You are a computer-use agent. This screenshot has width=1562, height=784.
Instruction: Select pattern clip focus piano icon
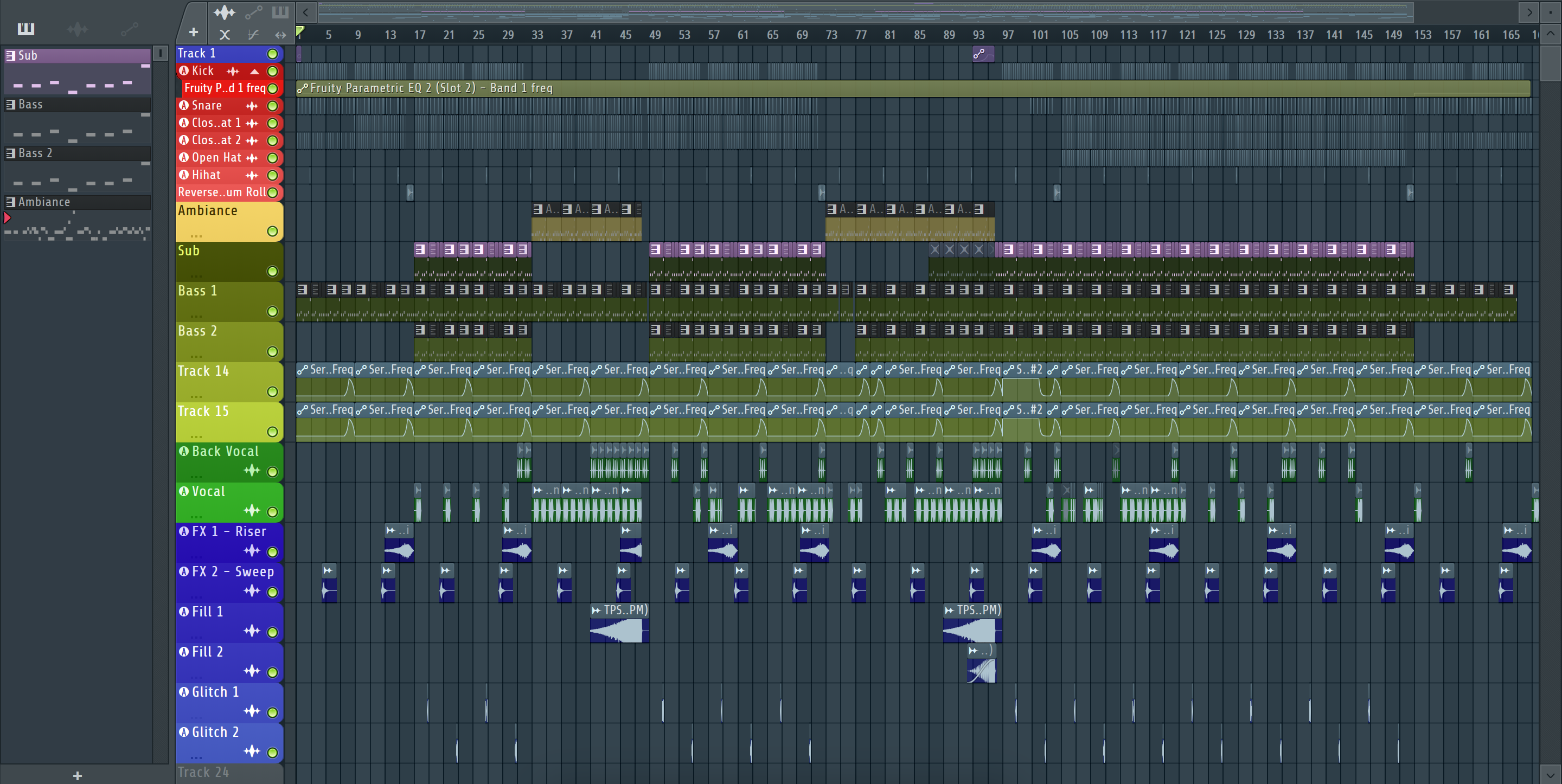[x=280, y=12]
